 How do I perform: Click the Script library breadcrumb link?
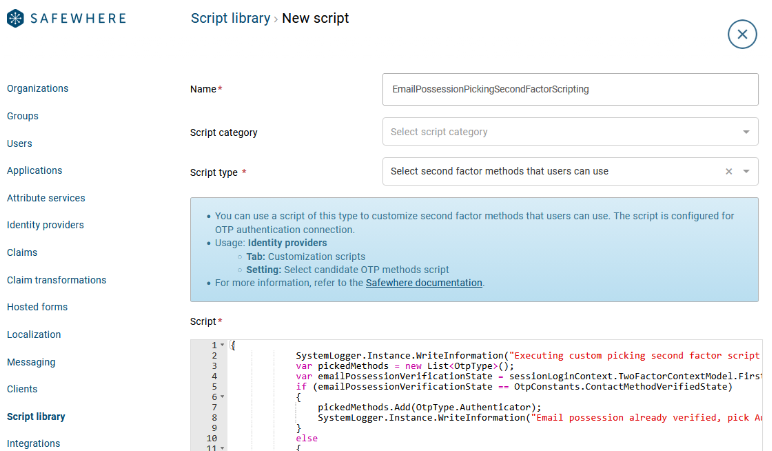pyautogui.click(x=230, y=18)
